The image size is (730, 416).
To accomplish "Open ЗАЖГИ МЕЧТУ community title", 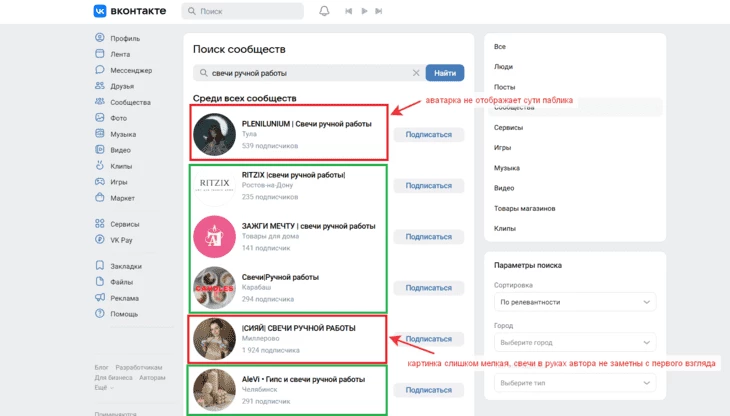I will pyautogui.click(x=308, y=226).
